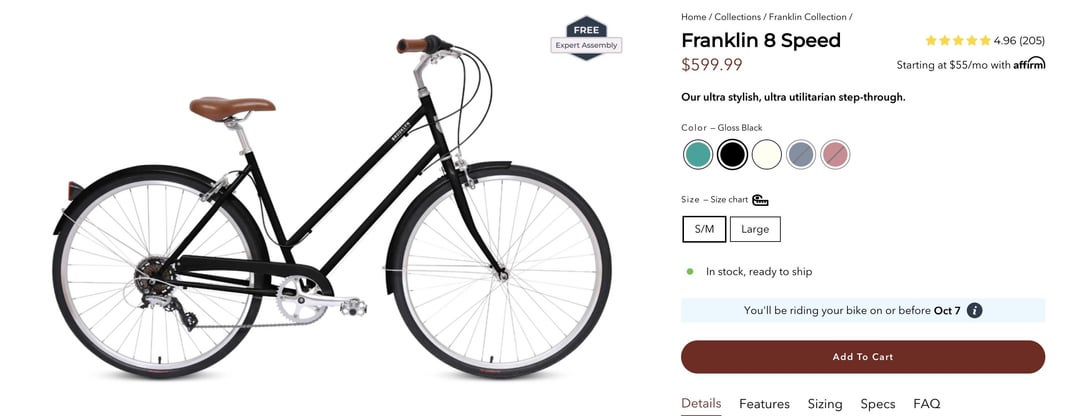Viewport: 1080px width, 416px height.
Task: Open the Franklin Collection breadcrumb link
Action: pyautogui.click(x=807, y=17)
